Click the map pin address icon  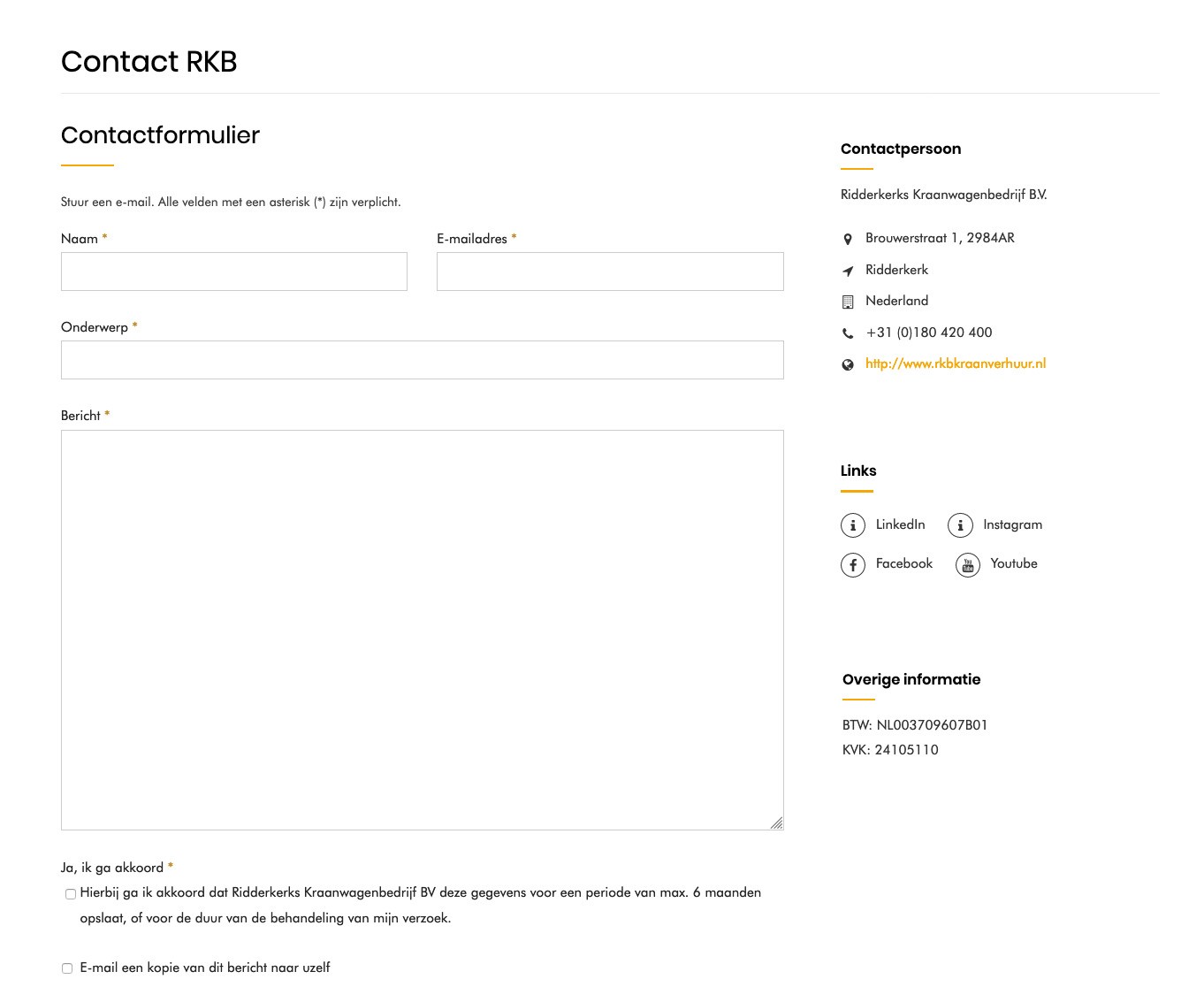coord(848,239)
